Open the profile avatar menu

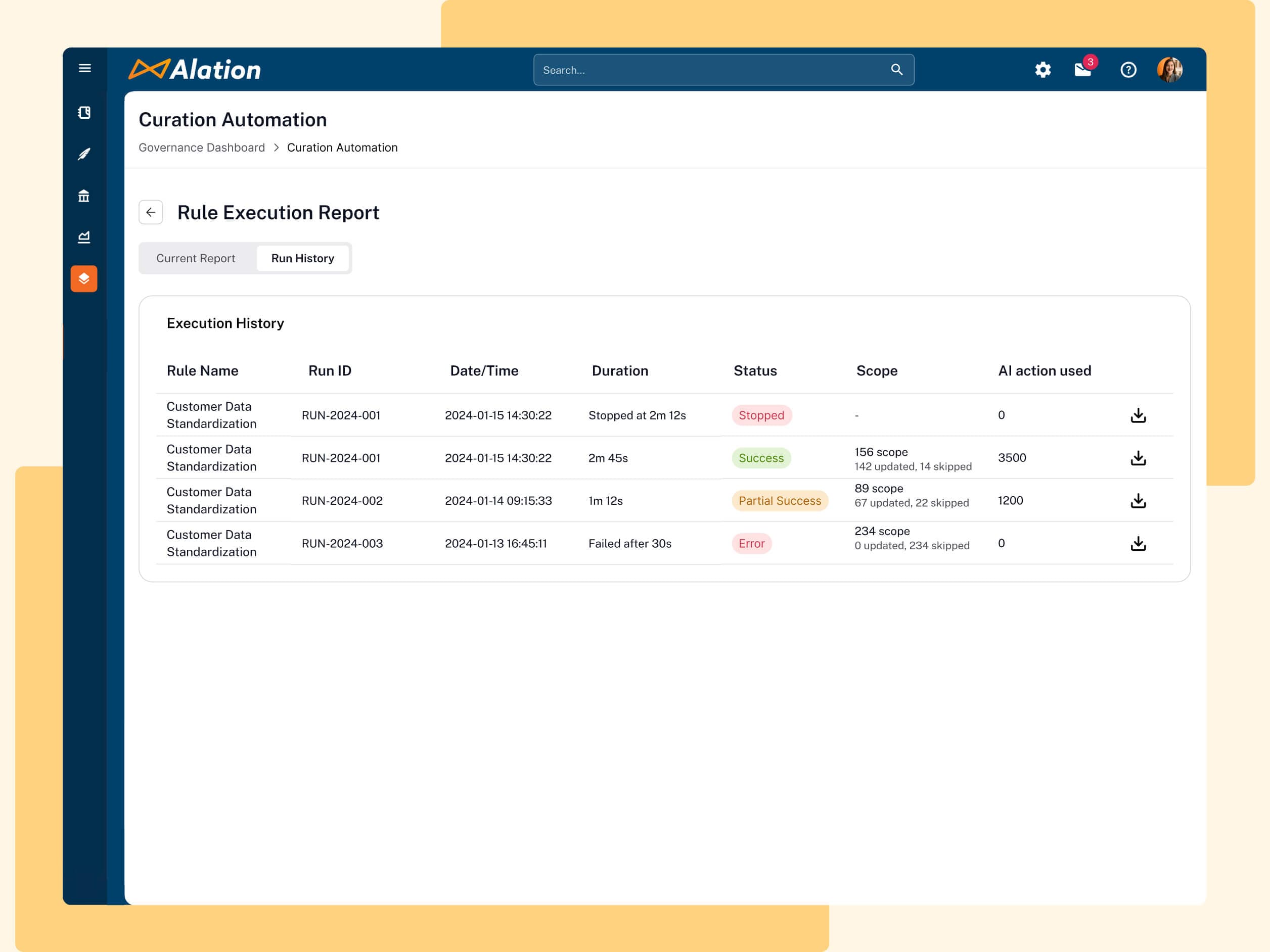click(x=1172, y=69)
